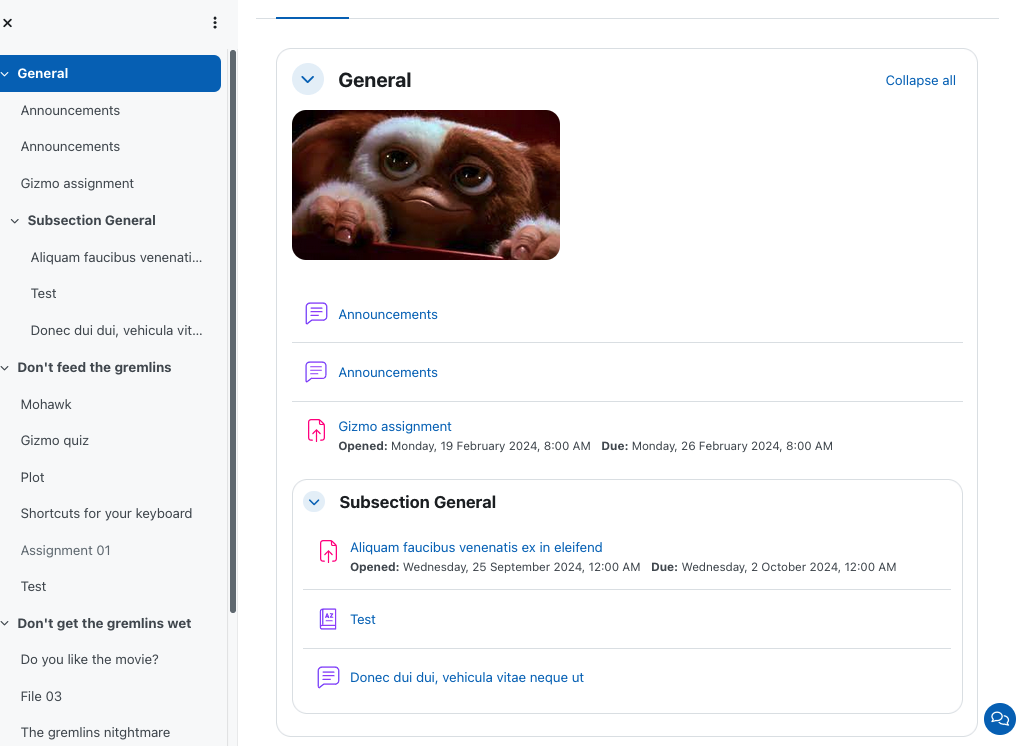Click the active tab underline at top
Screen dimensions: 1036x746
pyautogui.click(x=313, y=18)
